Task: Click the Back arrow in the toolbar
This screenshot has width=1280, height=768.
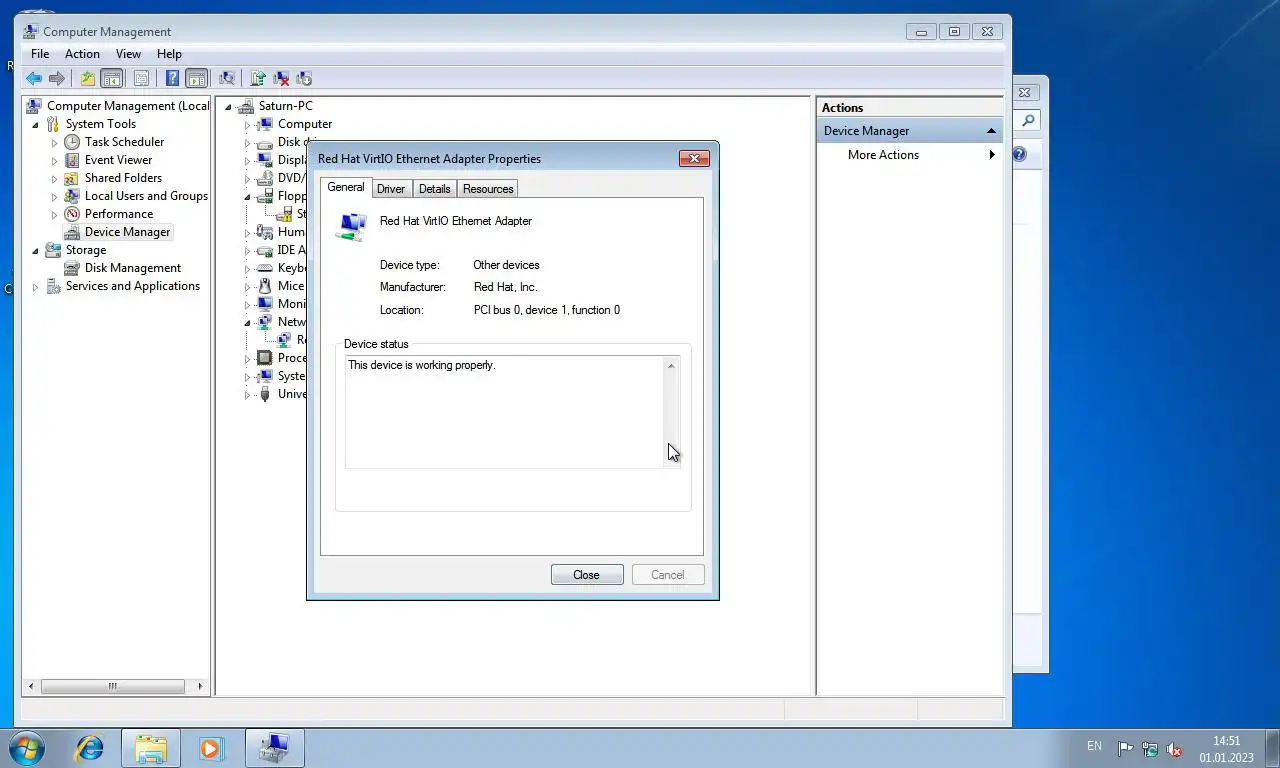Action: coord(34,78)
